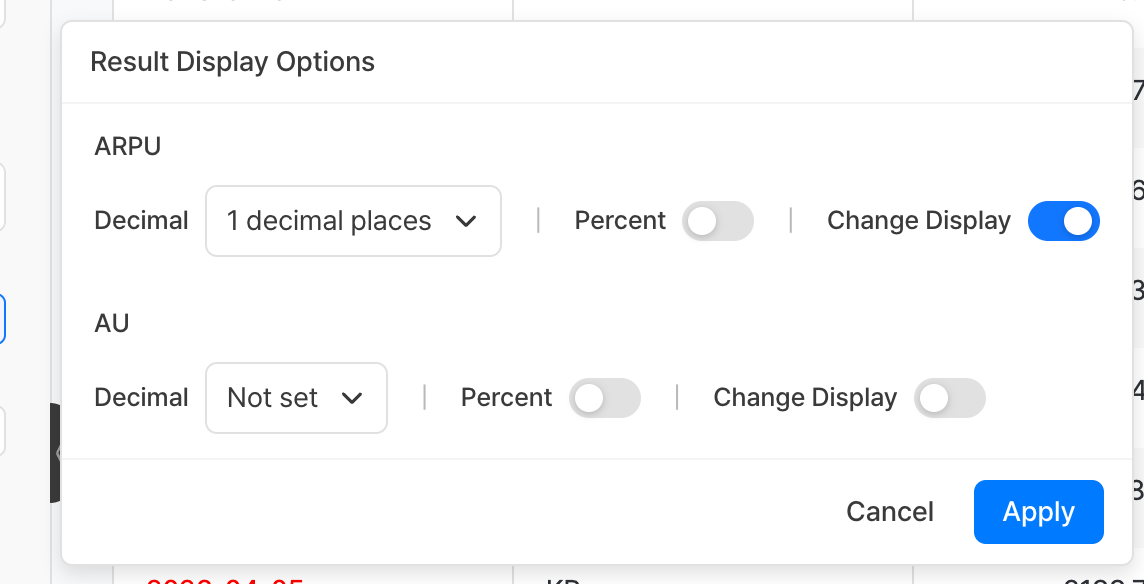Click the Change Display label under ARPU
The width and height of the screenshot is (1144, 584).
tap(918, 221)
